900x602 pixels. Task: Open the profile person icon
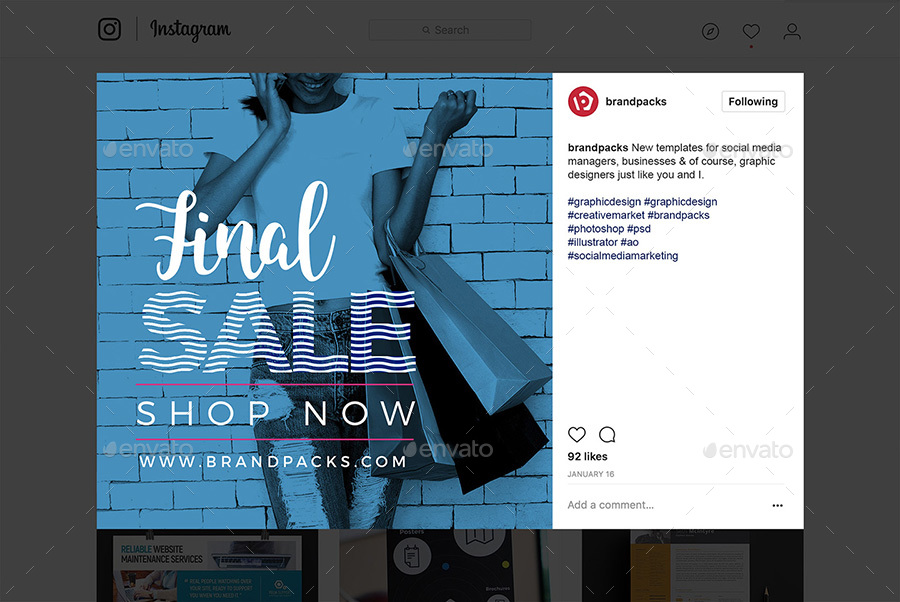pyautogui.click(x=792, y=31)
